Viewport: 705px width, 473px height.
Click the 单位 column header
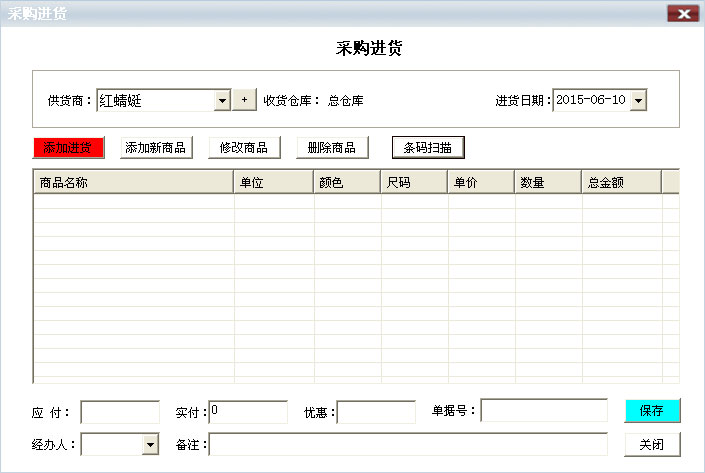pos(273,182)
